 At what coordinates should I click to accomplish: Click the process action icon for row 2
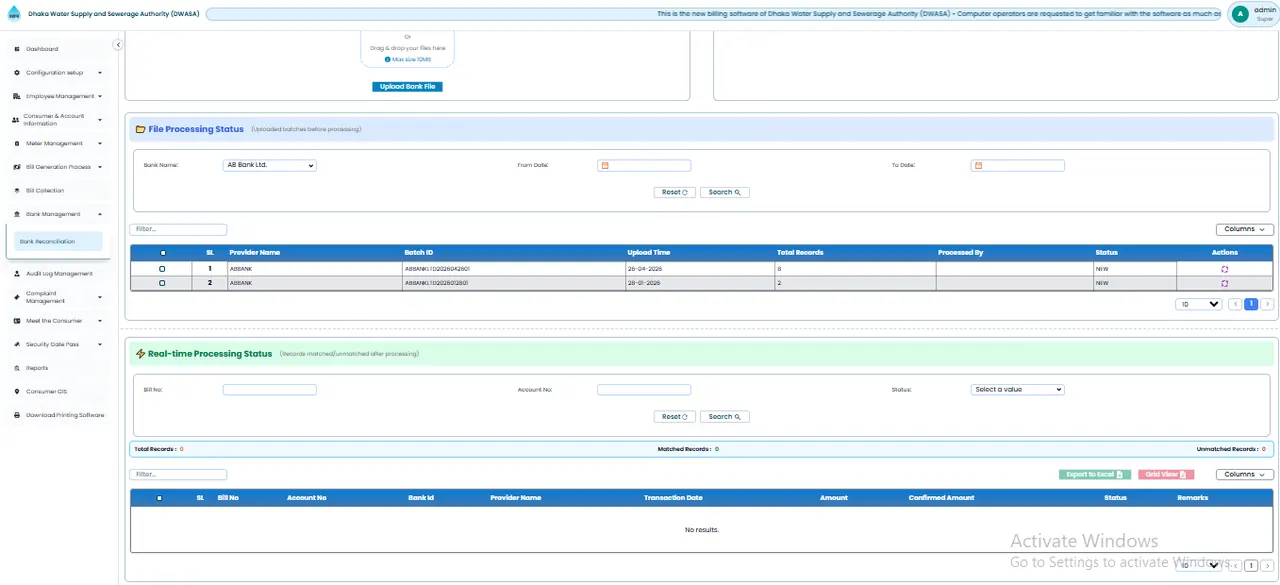[1224, 283]
